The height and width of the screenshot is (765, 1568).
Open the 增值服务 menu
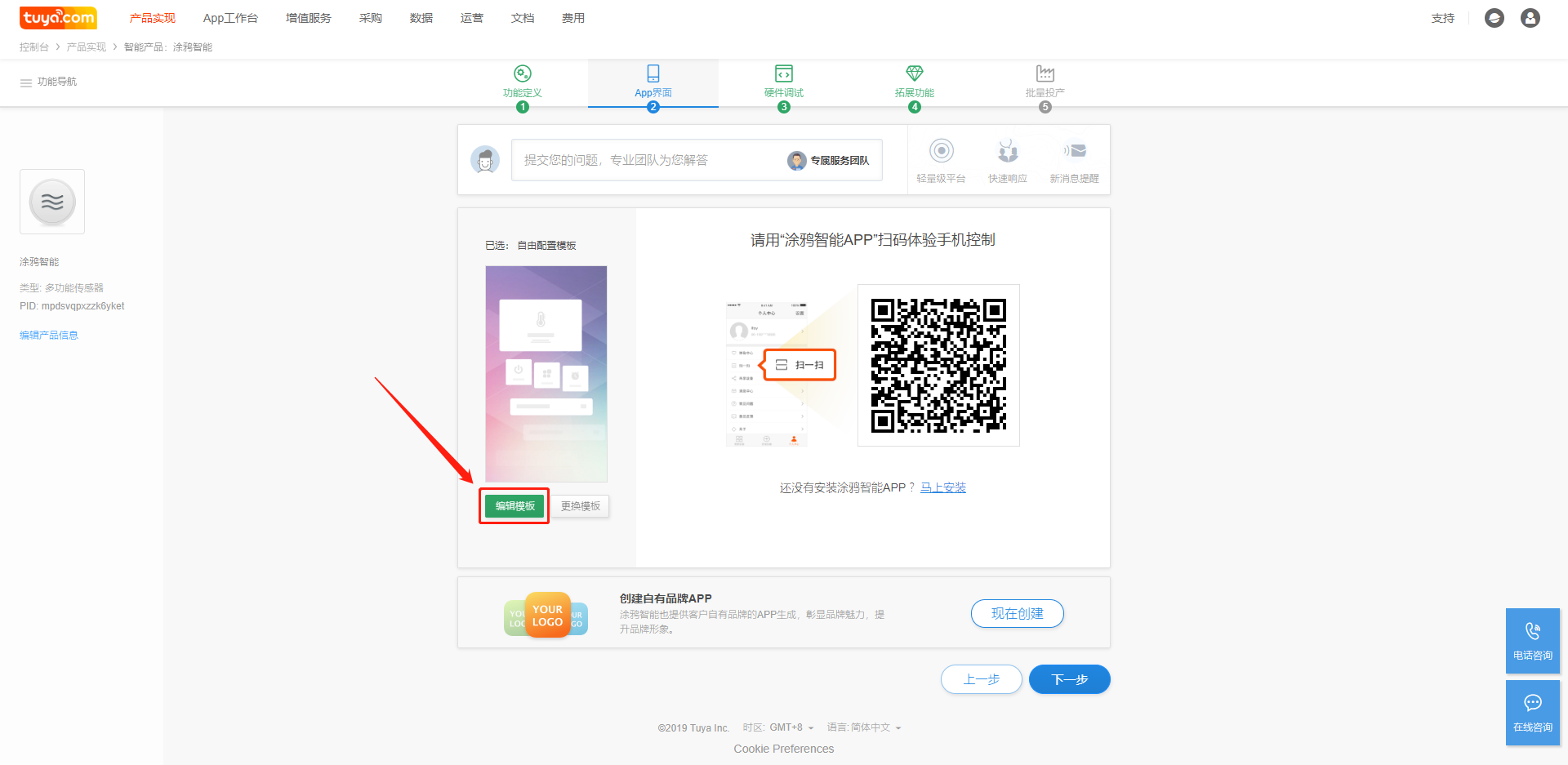[x=309, y=18]
